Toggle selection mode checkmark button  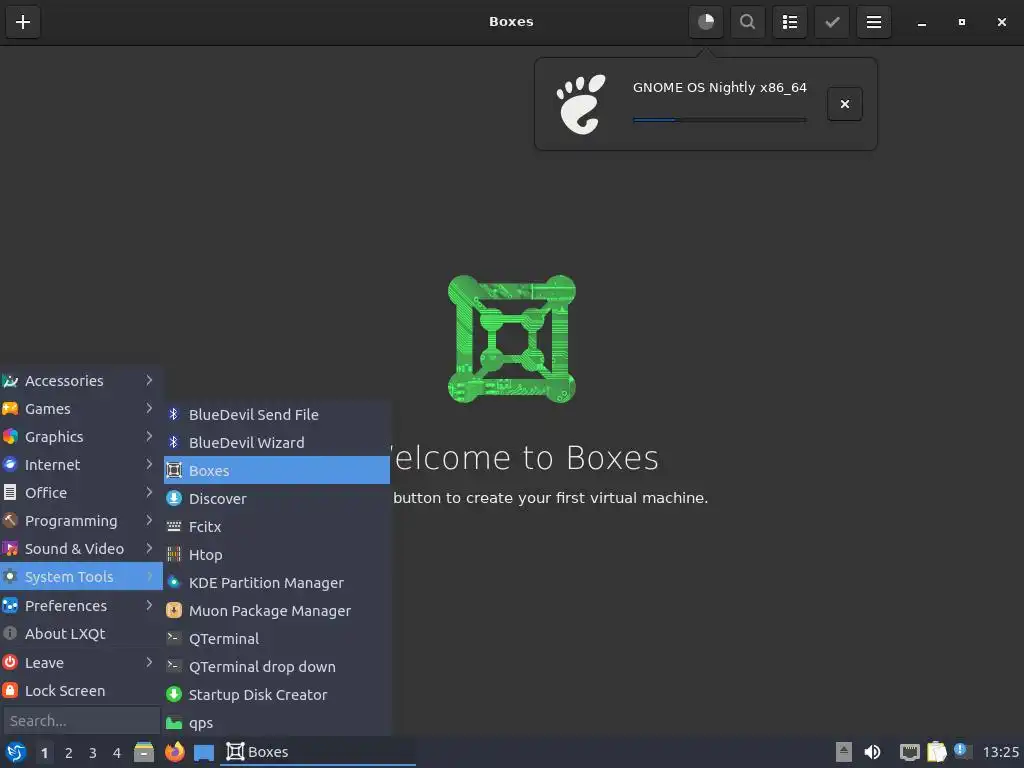[832, 22]
